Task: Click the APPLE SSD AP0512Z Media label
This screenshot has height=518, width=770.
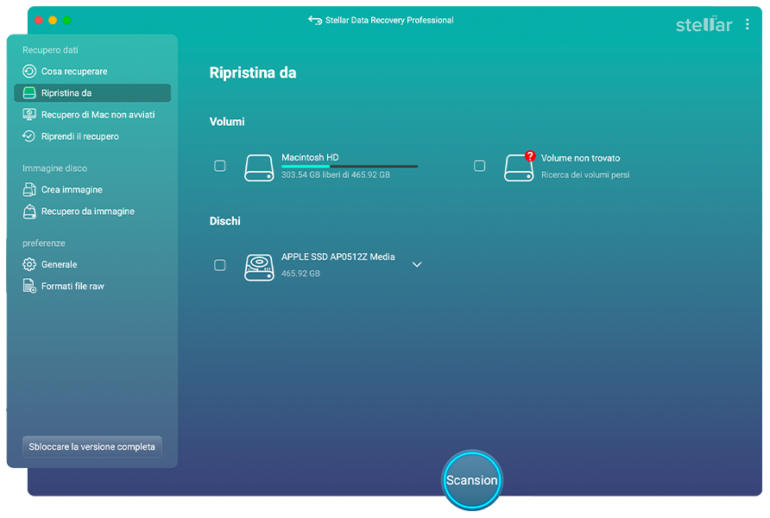Action: [338, 257]
